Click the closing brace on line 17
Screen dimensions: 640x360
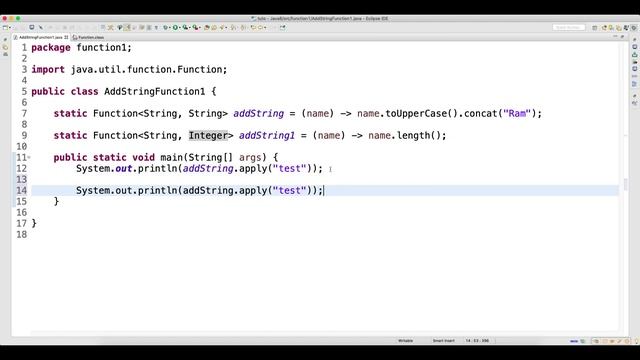coord(34,224)
